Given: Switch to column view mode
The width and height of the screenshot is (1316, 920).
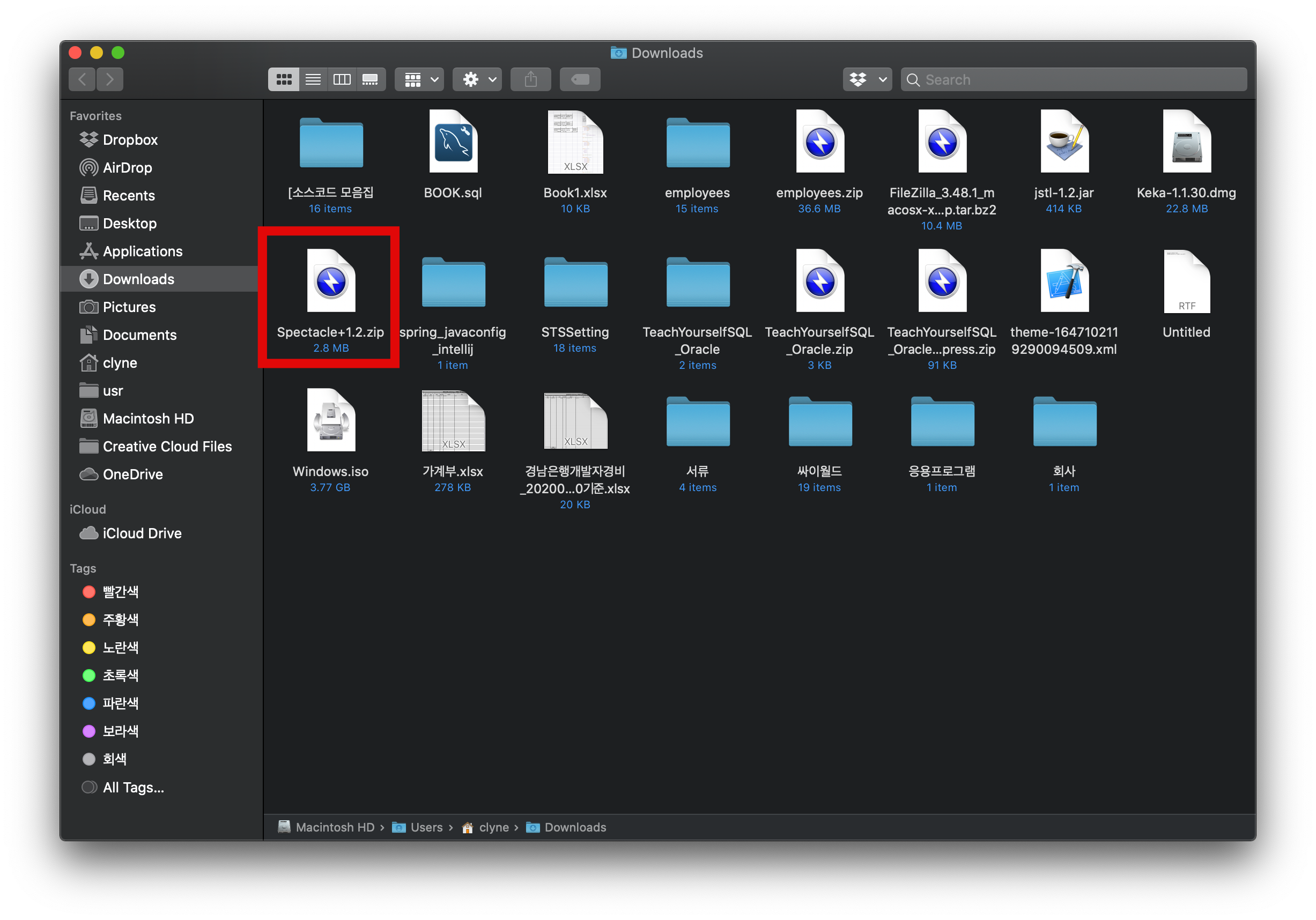Looking at the screenshot, I should tap(342, 80).
